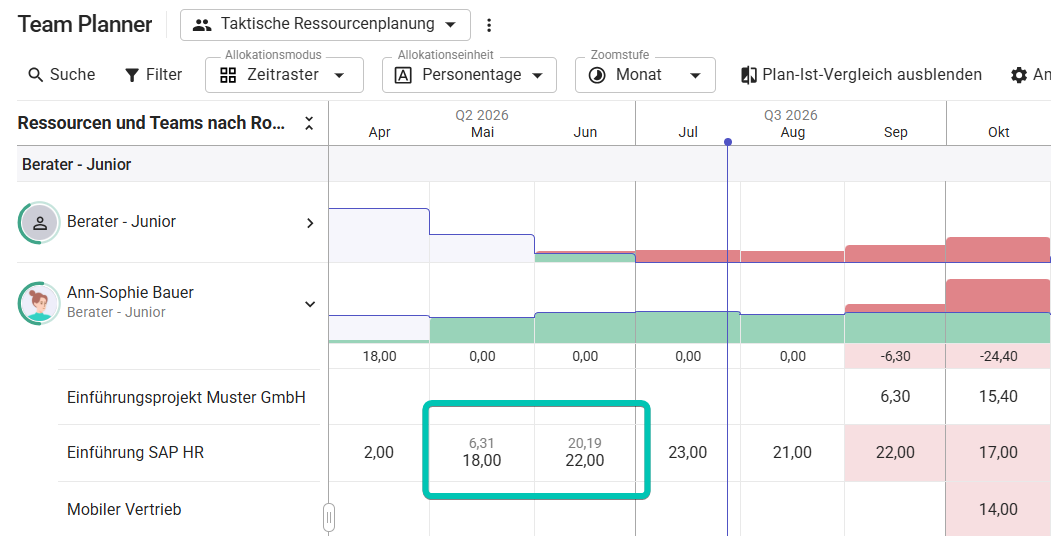Open settings via the gear icon
The image size is (1051, 536).
pyautogui.click(x=1019, y=75)
